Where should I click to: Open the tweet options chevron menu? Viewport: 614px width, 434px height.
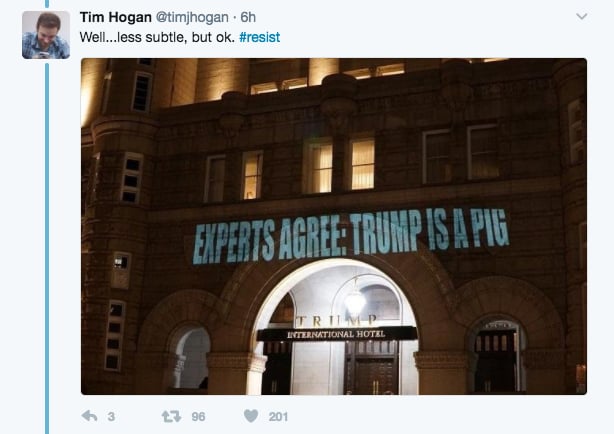(581, 16)
